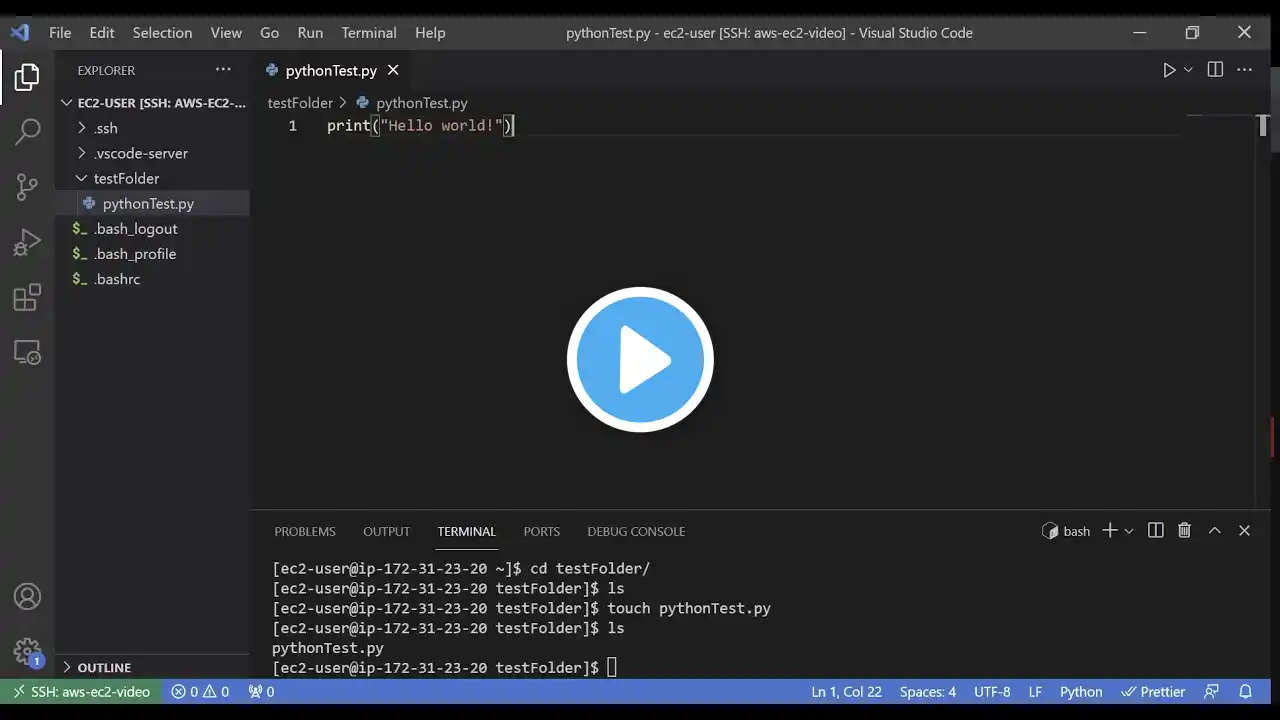This screenshot has height=720, width=1280.
Task: Expand the .vscode-server folder
Action: coord(152,153)
